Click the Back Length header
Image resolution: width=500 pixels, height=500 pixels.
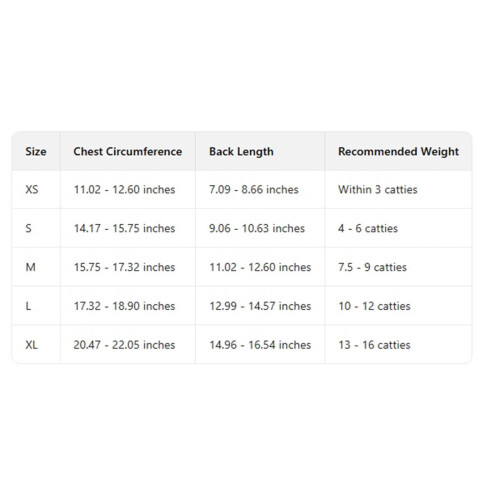pos(241,152)
